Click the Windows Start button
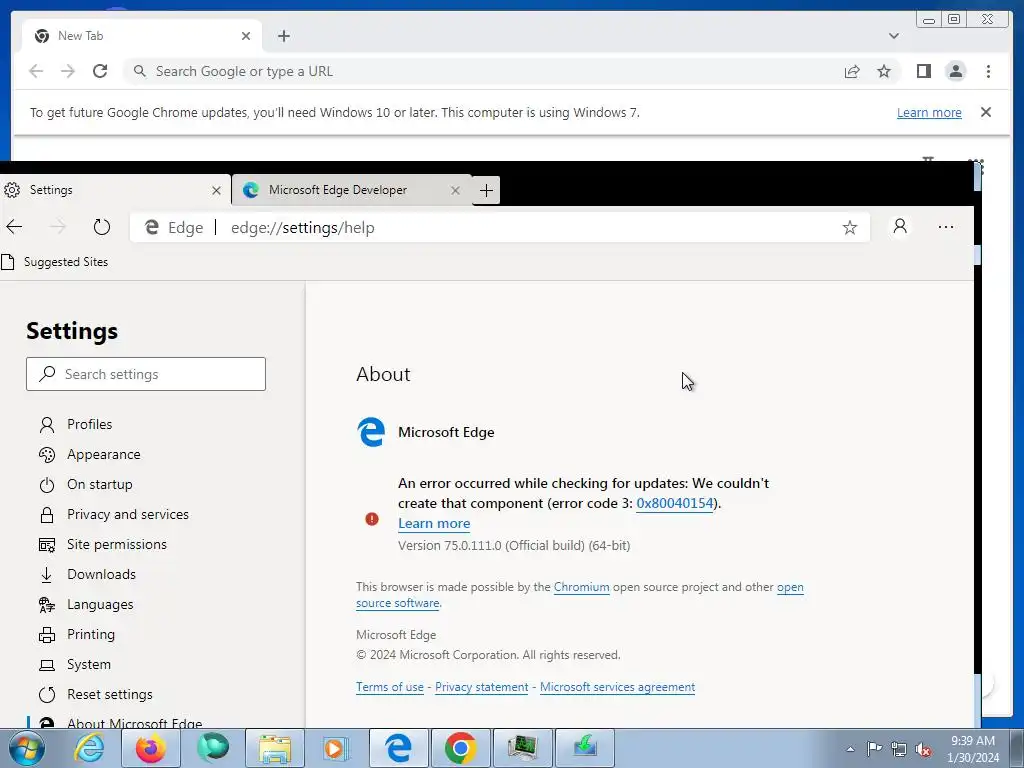Viewport: 1024px width, 768px height. coord(26,748)
